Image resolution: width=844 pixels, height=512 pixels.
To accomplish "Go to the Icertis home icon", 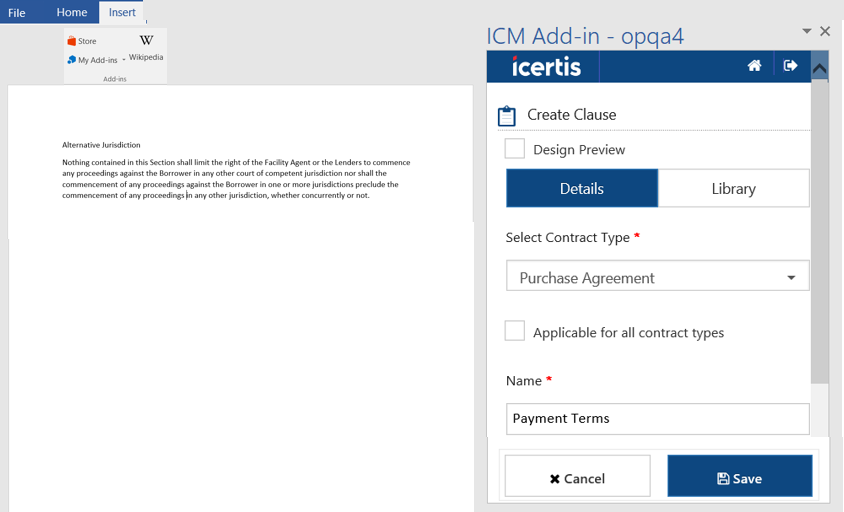I will click(754, 66).
